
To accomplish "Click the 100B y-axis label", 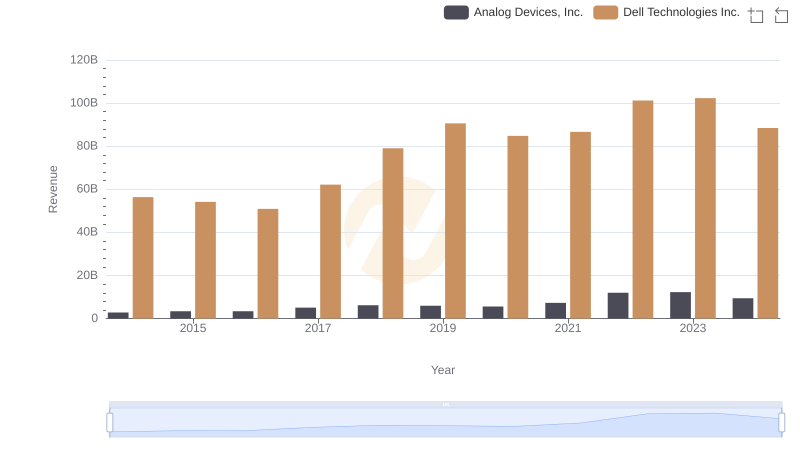I will [84, 103].
